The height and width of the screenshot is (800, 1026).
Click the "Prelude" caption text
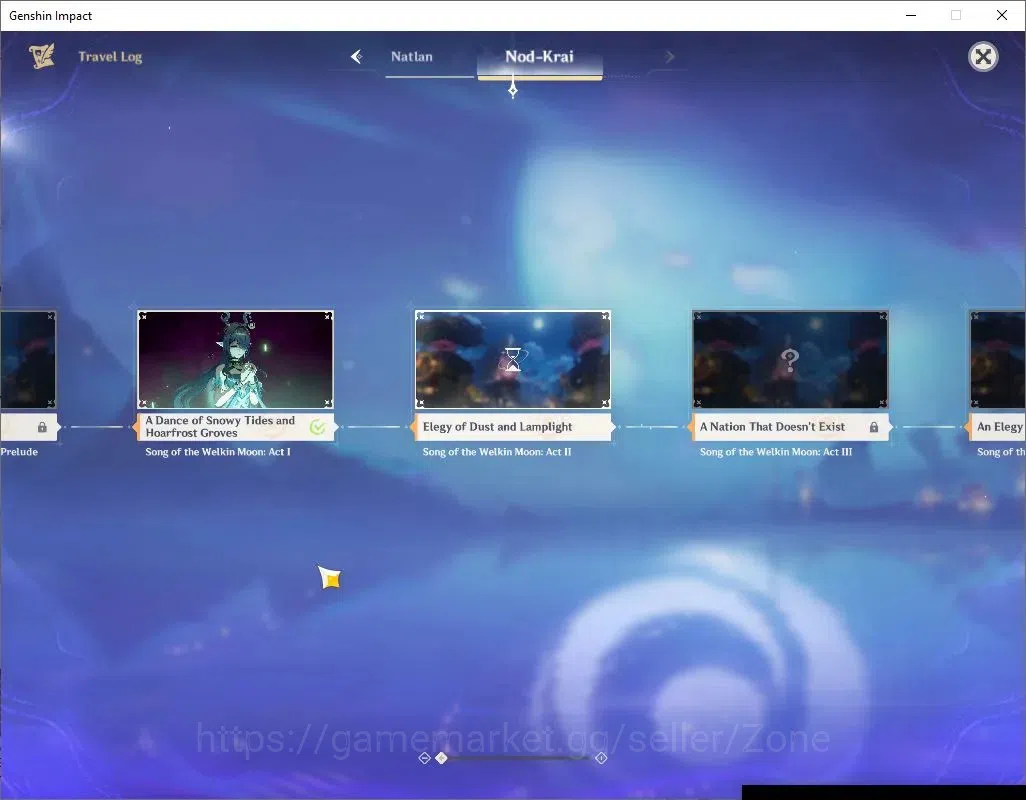19,452
